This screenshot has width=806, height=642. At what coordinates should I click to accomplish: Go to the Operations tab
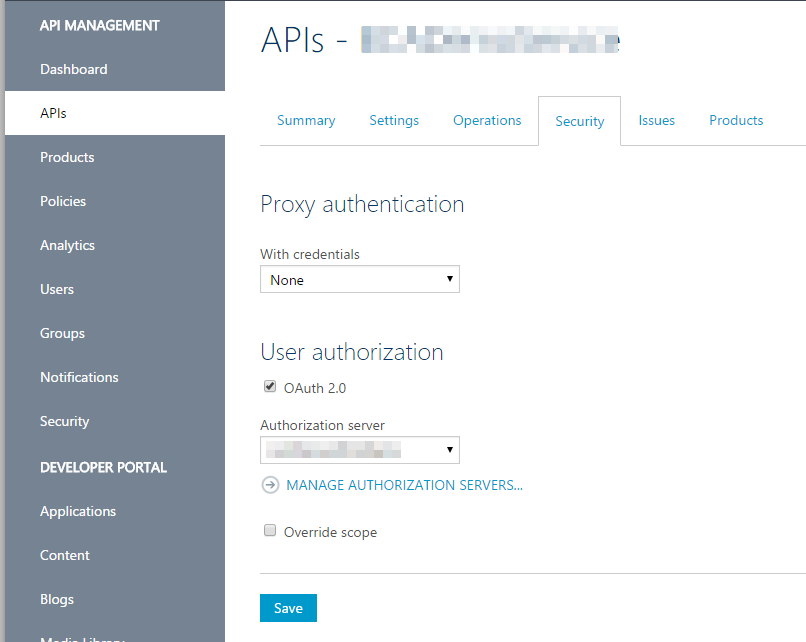click(487, 120)
